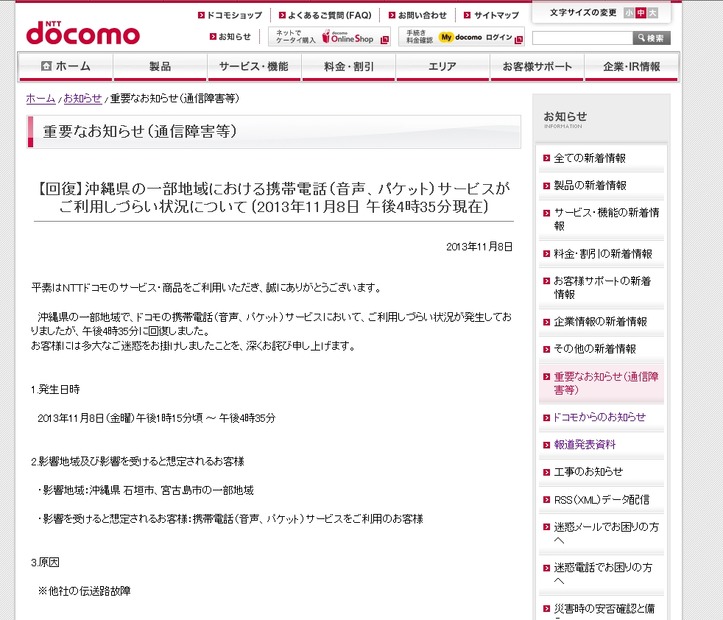The height and width of the screenshot is (620, 723).
Task: Open お客様サポートの新着情報 in sidebar
Action: [601, 288]
